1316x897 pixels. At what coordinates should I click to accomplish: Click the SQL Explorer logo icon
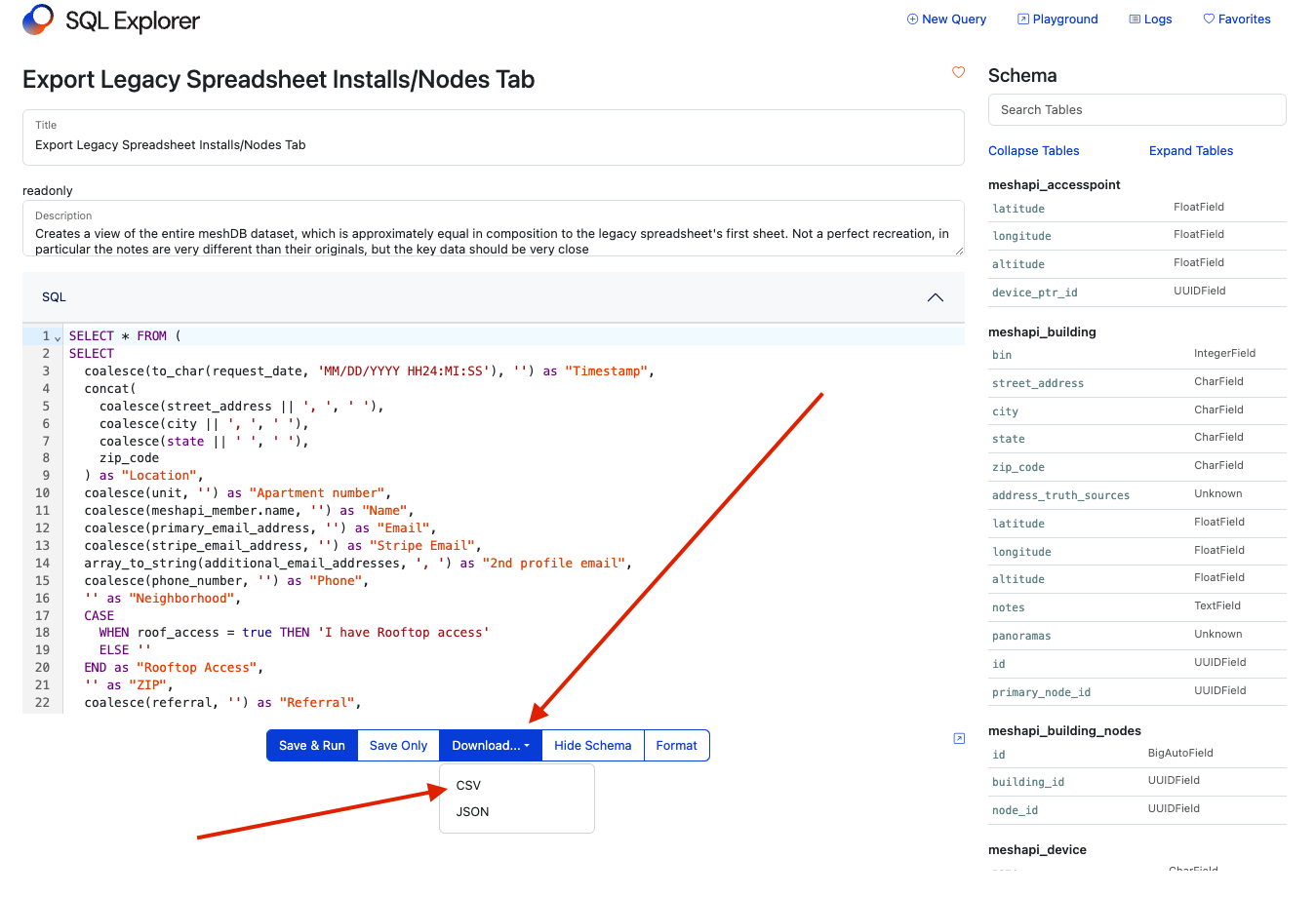pos(39,19)
